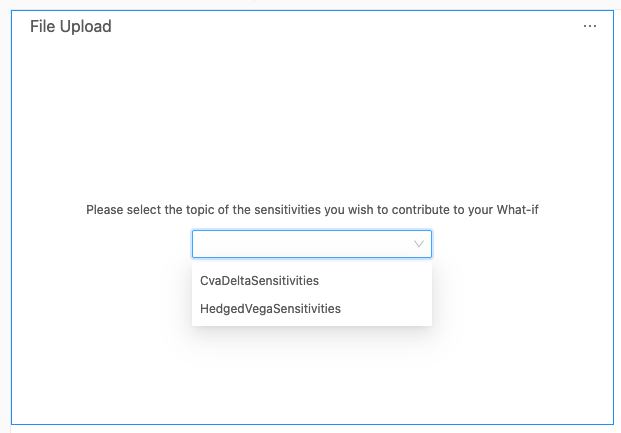621x433 pixels.
Task: Click the "File Upload" header label
Action: pyautogui.click(x=70, y=27)
